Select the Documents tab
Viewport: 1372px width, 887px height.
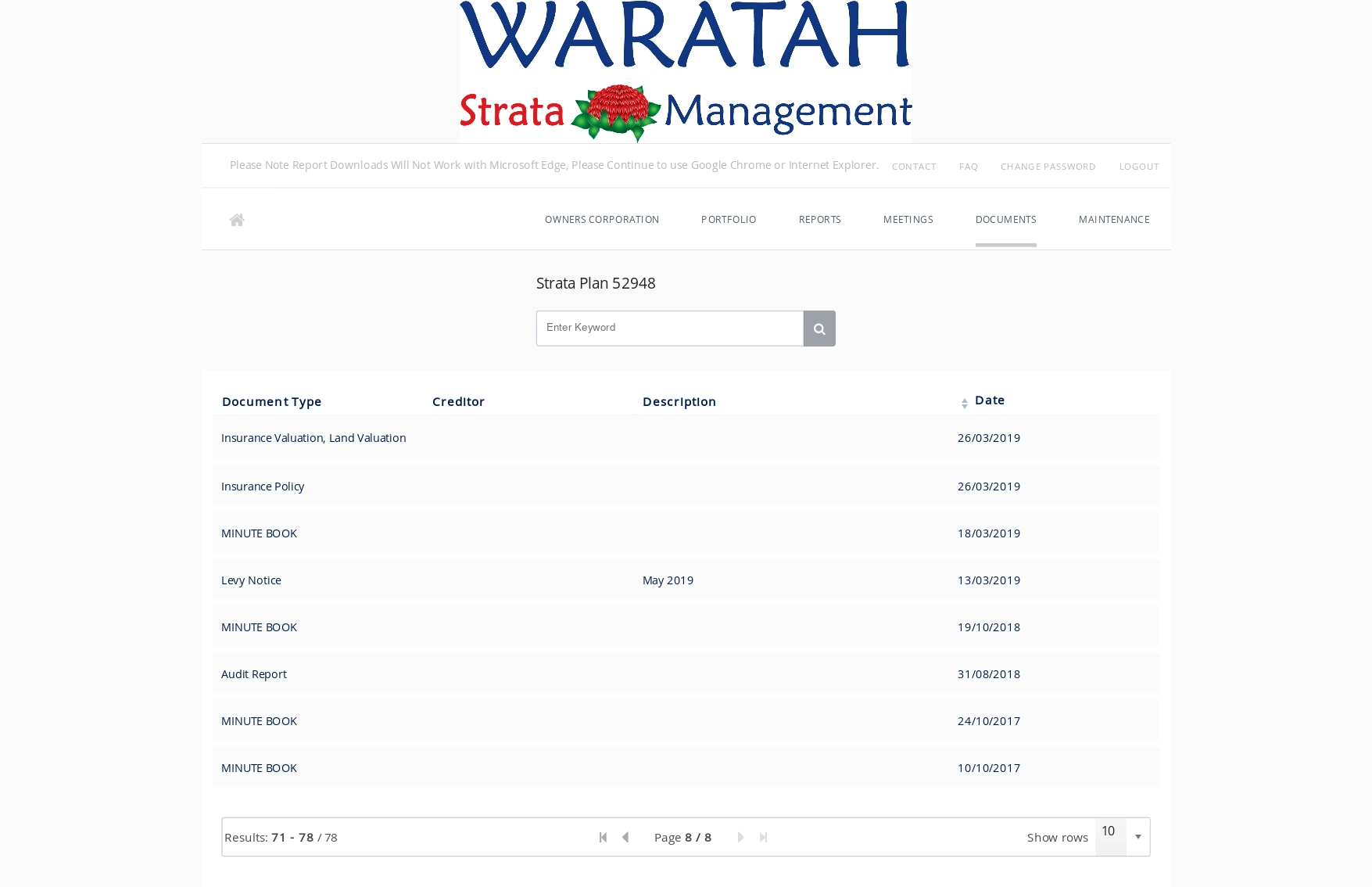[1006, 220]
